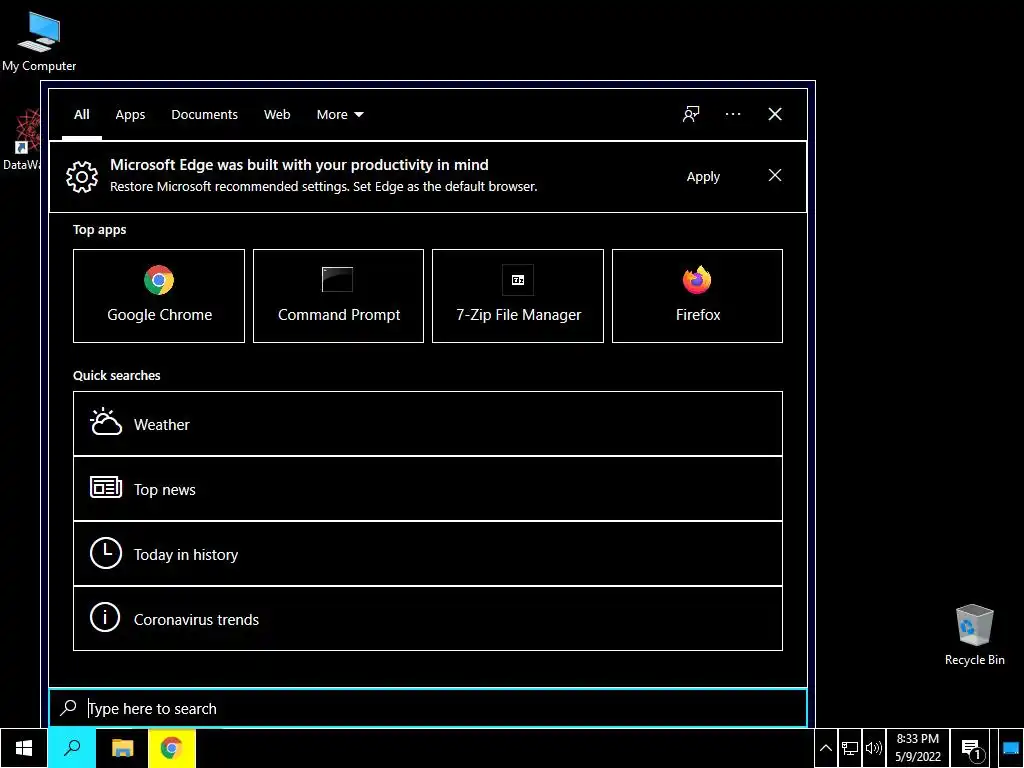Image resolution: width=1024 pixels, height=768 pixels.
Task: Open the Action Center notifications icon
Action: [x=971, y=749]
